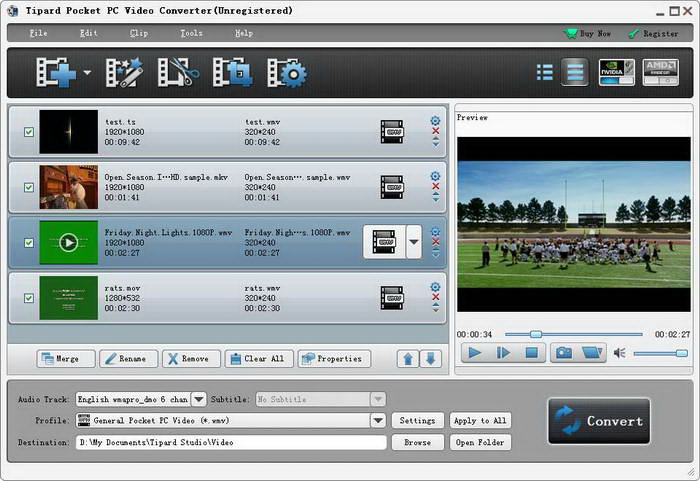Open the Add Video dropdown arrow
700x481 pixels.
(x=87, y=72)
